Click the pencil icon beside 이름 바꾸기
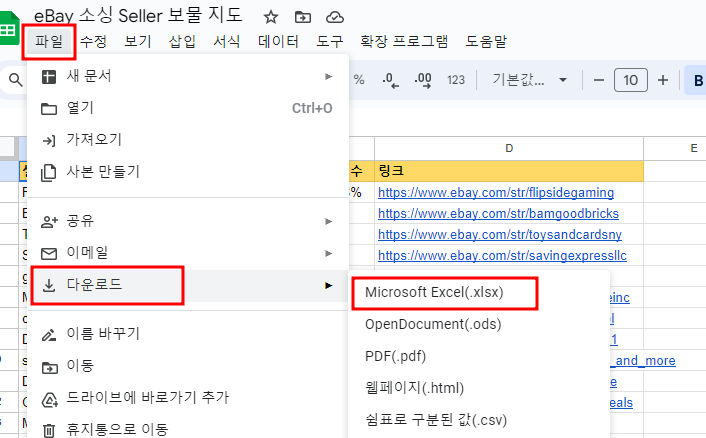 tap(49, 335)
